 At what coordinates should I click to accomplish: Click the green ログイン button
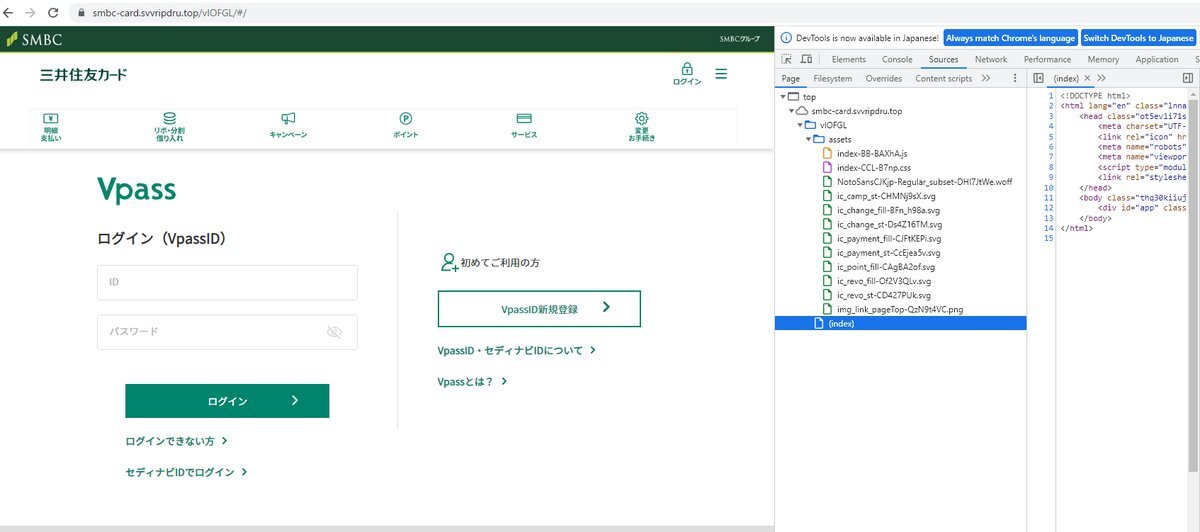point(227,400)
